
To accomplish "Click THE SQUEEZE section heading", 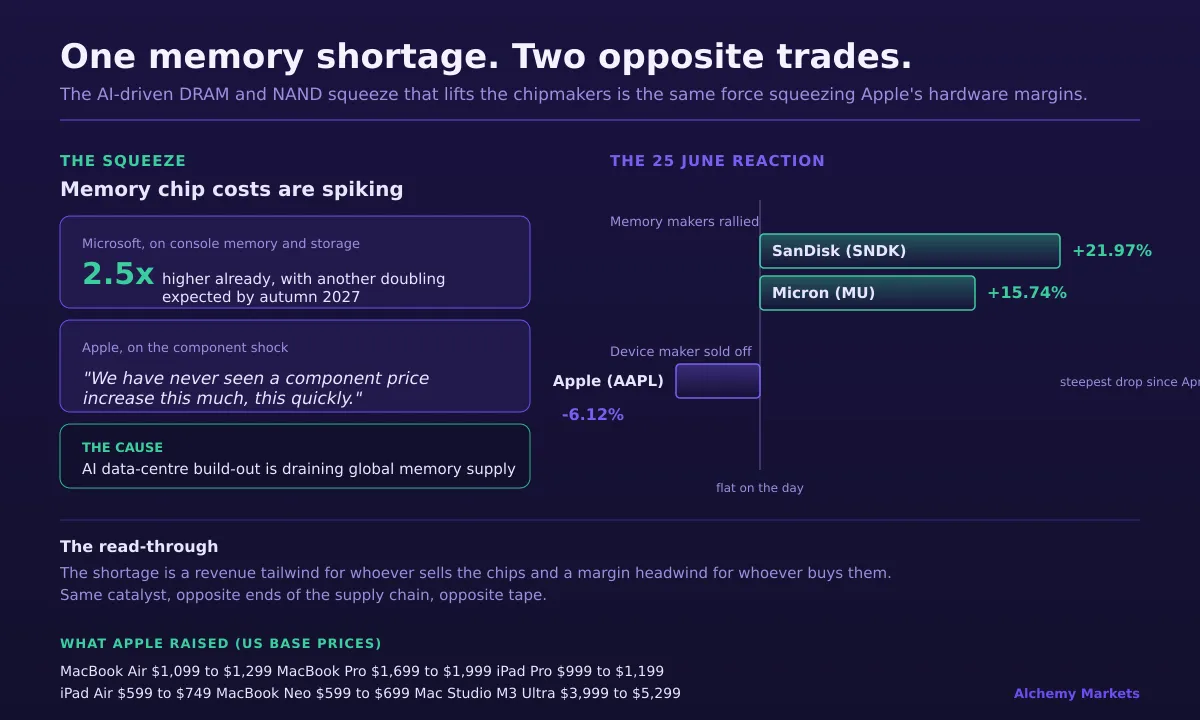I will [123, 161].
